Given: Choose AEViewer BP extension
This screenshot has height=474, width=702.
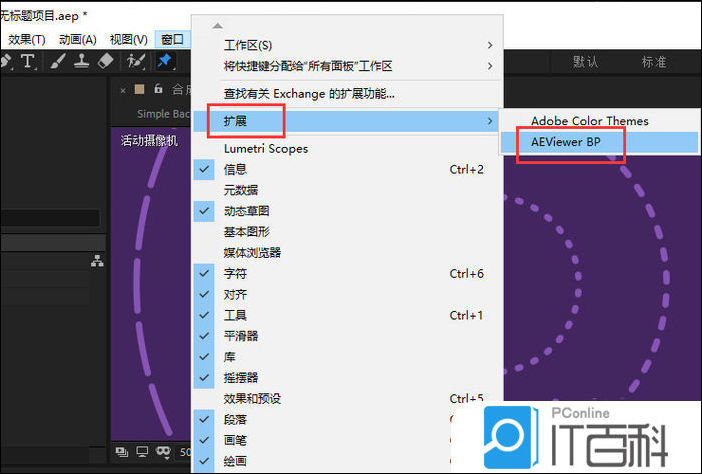Looking at the screenshot, I should coord(600,142).
